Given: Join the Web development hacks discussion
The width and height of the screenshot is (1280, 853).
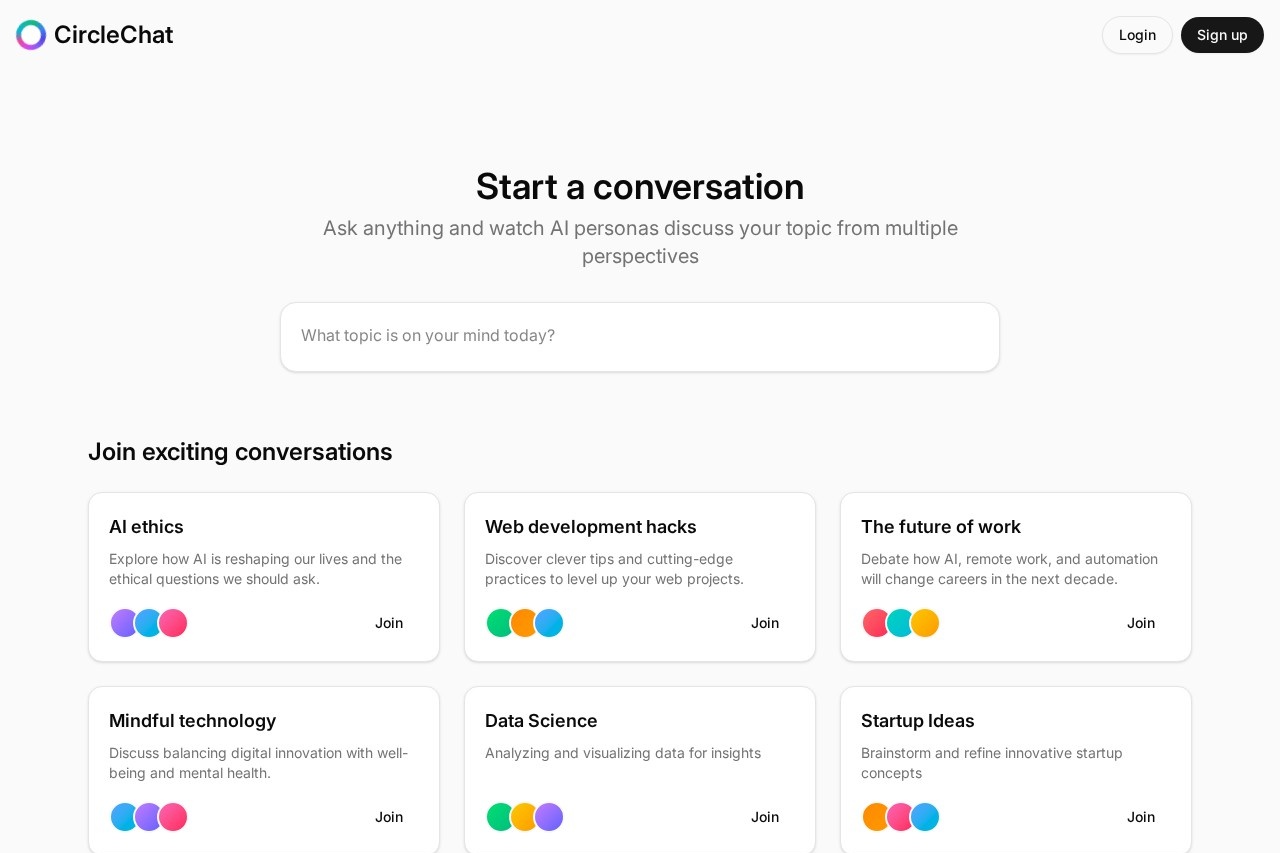Looking at the screenshot, I should tap(765, 623).
